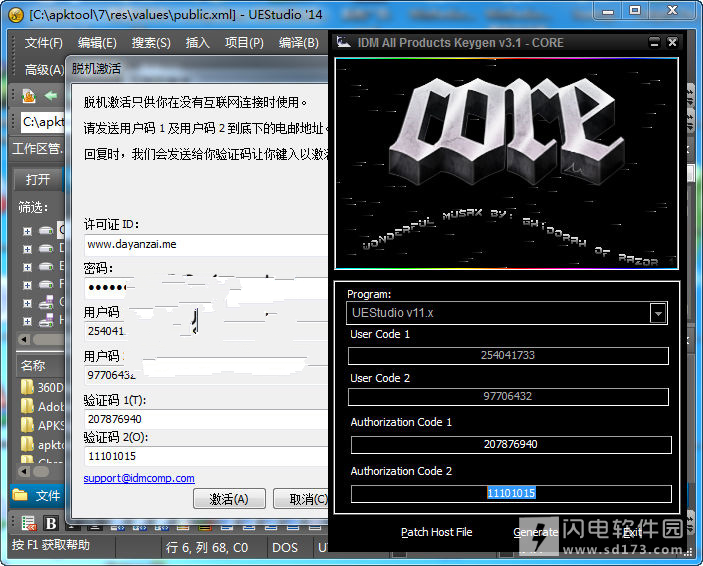Viewport: 703px width, 566px height.
Task: Click Patch Host File in the keygen
Action: 436,532
